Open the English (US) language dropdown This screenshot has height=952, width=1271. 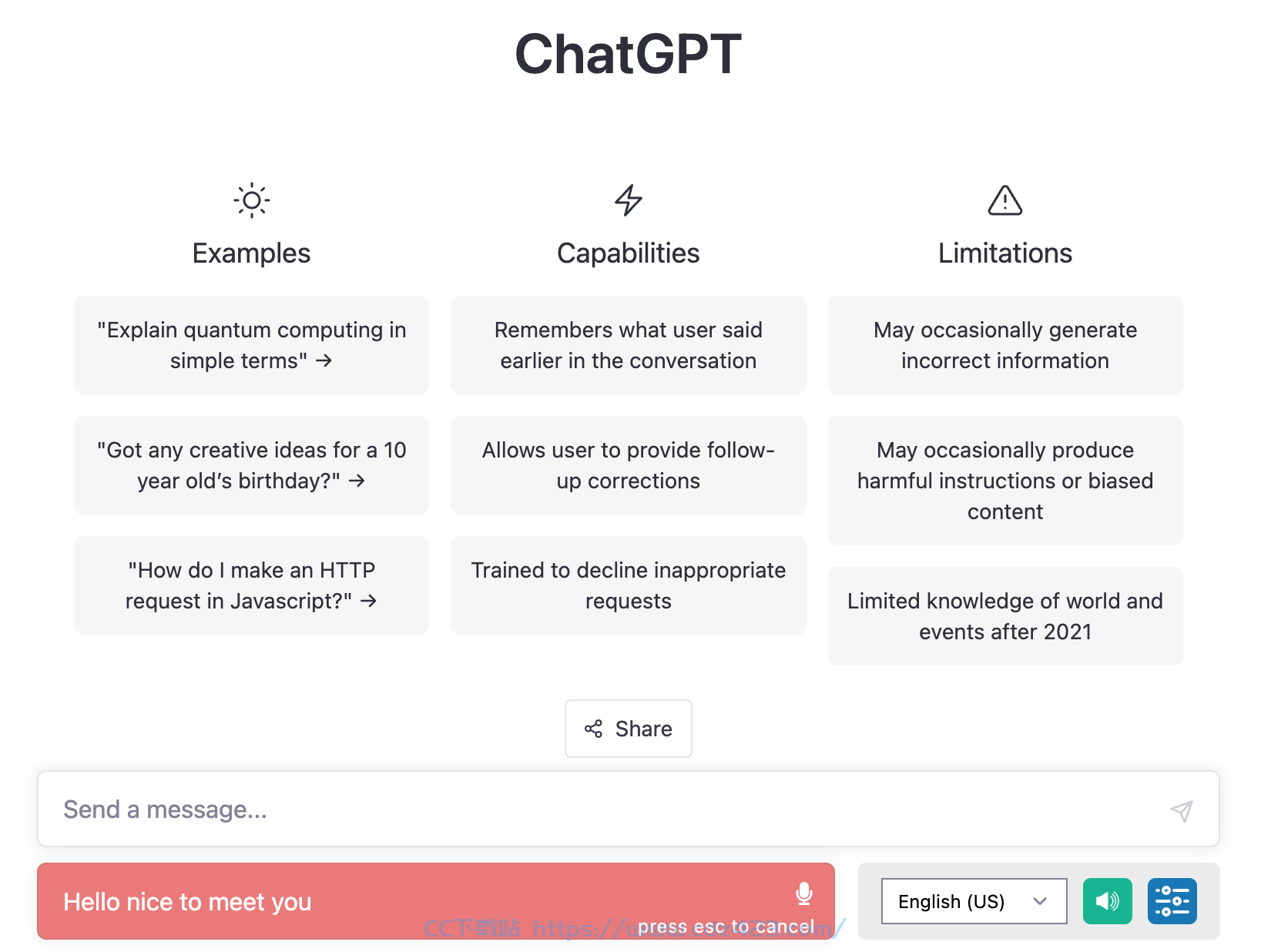click(974, 901)
